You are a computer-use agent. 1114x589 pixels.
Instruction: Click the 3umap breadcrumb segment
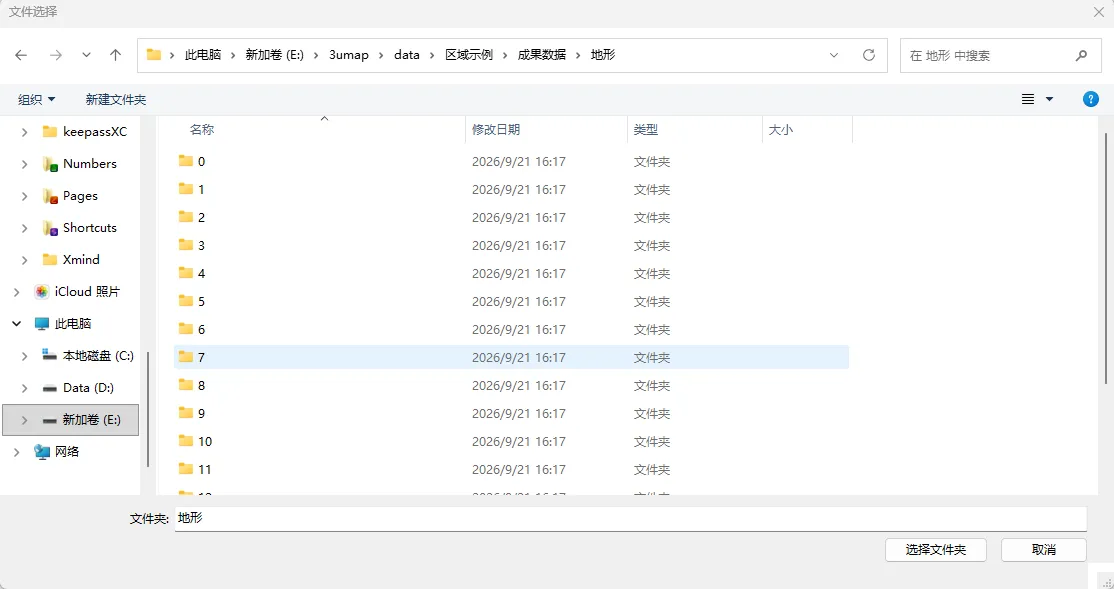[x=348, y=55]
